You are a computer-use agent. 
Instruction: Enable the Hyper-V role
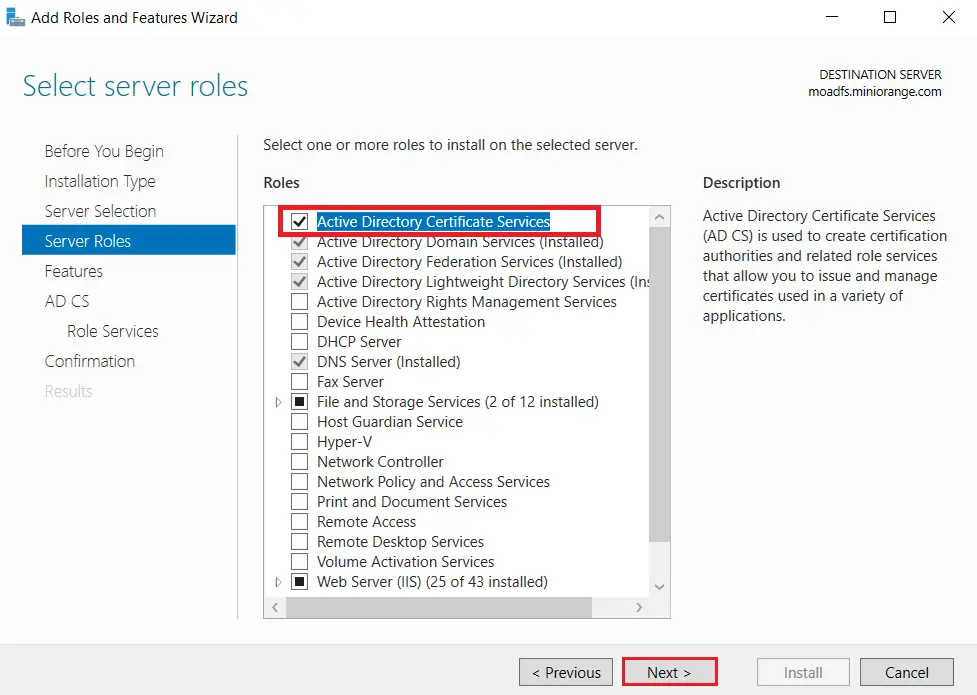pos(298,441)
